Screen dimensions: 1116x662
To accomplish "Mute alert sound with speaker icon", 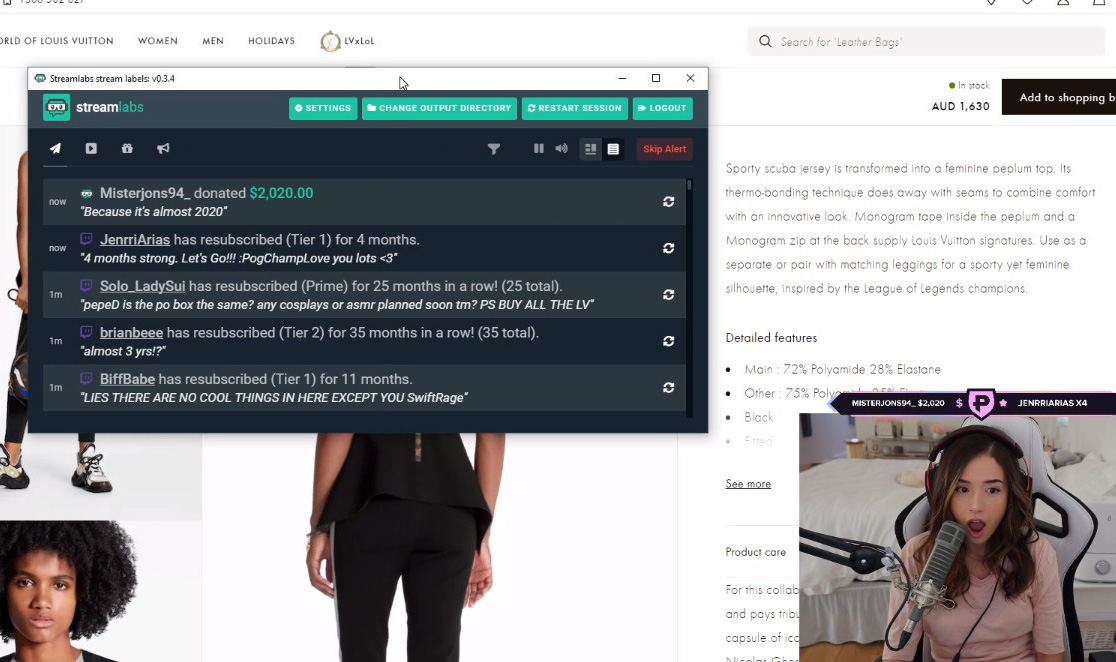I will click(562, 149).
